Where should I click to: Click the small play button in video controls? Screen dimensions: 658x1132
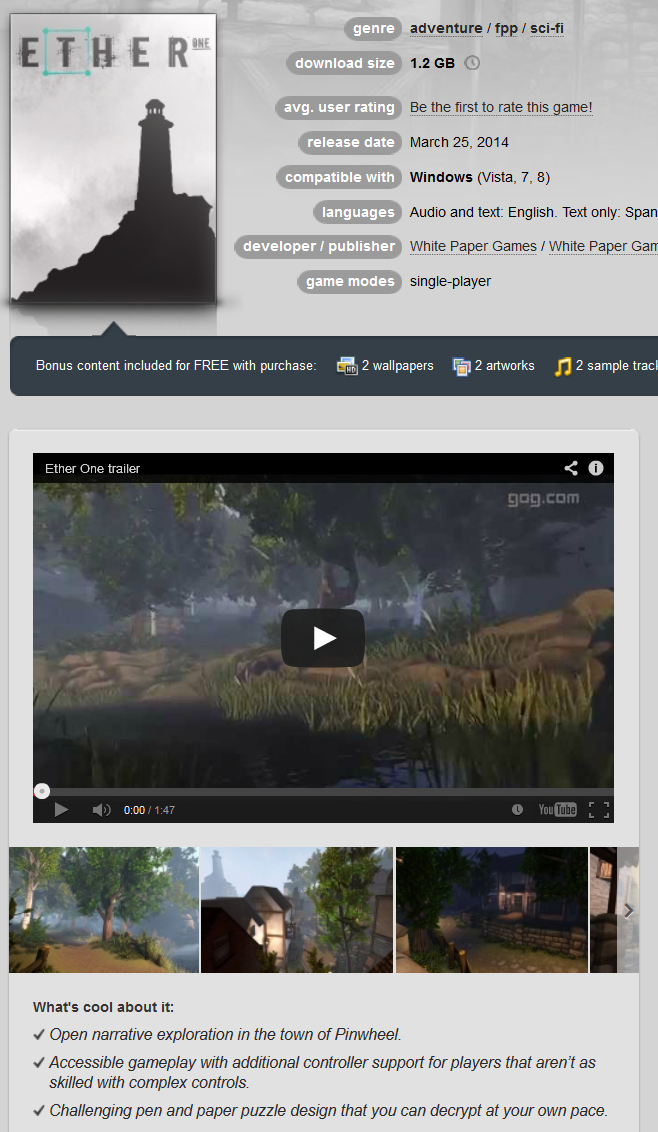(61, 810)
